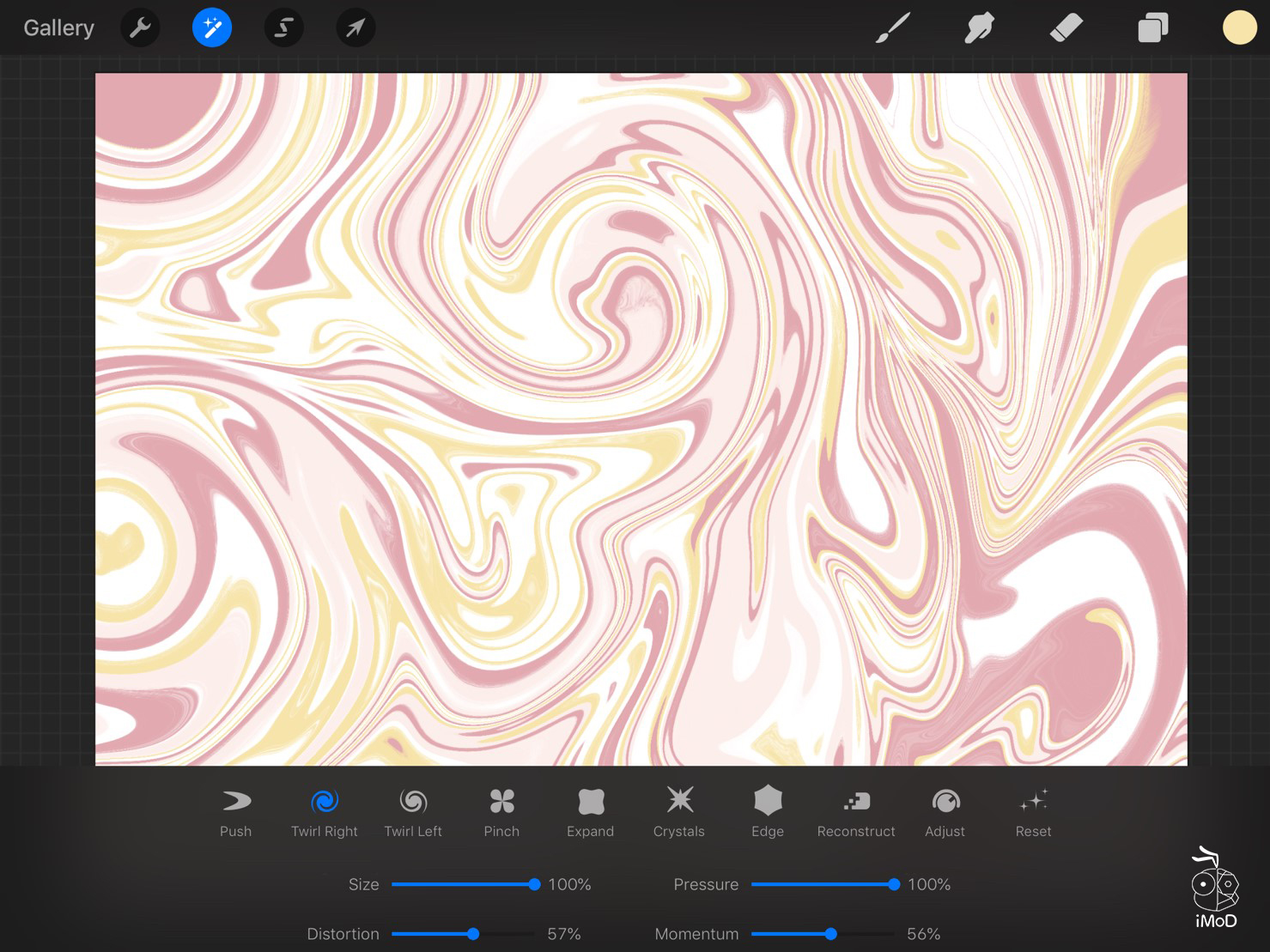Activate the Selection tool
Screen dimensions: 1270x952
pos(283,28)
